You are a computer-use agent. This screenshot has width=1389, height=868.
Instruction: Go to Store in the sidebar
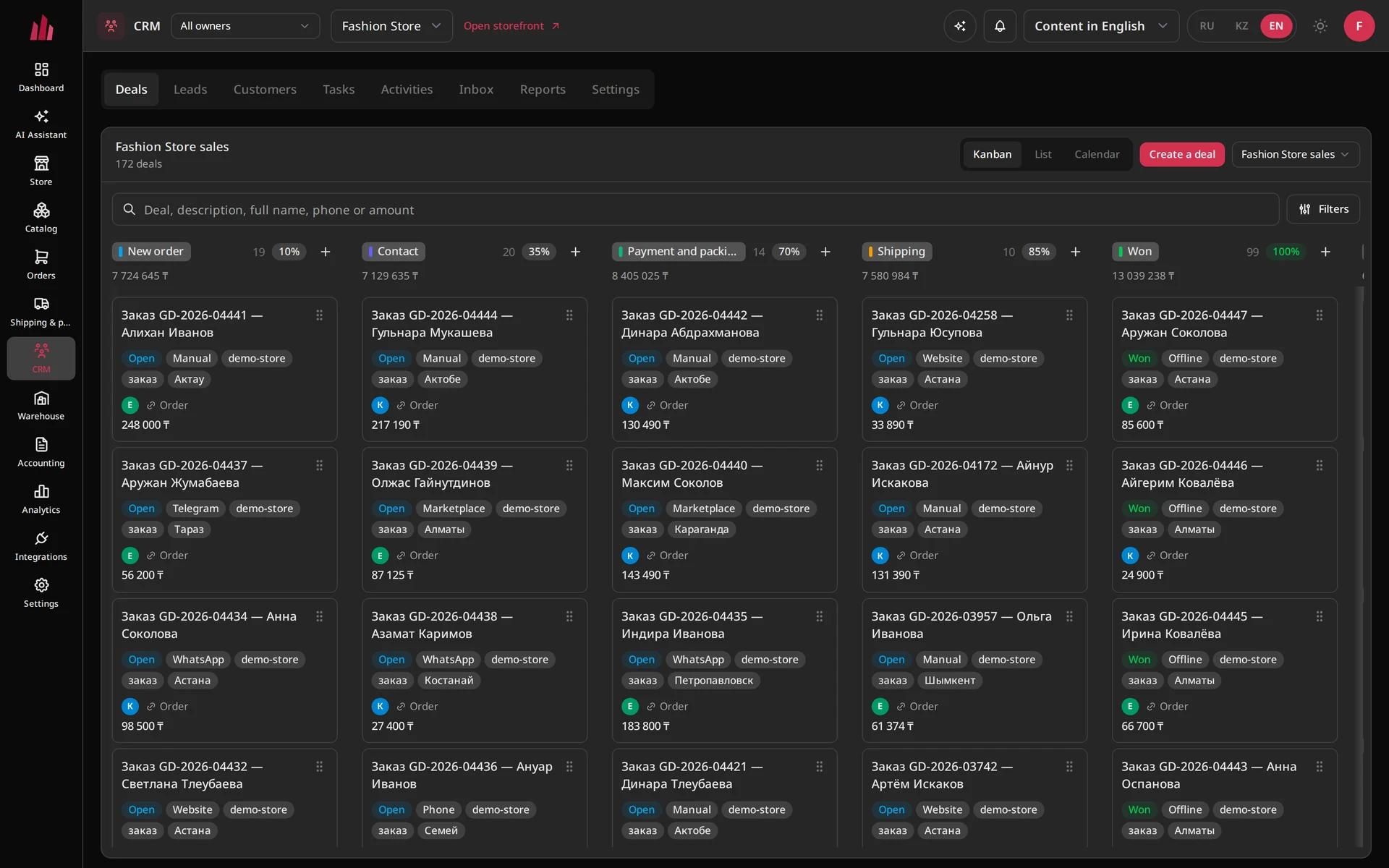point(41,171)
